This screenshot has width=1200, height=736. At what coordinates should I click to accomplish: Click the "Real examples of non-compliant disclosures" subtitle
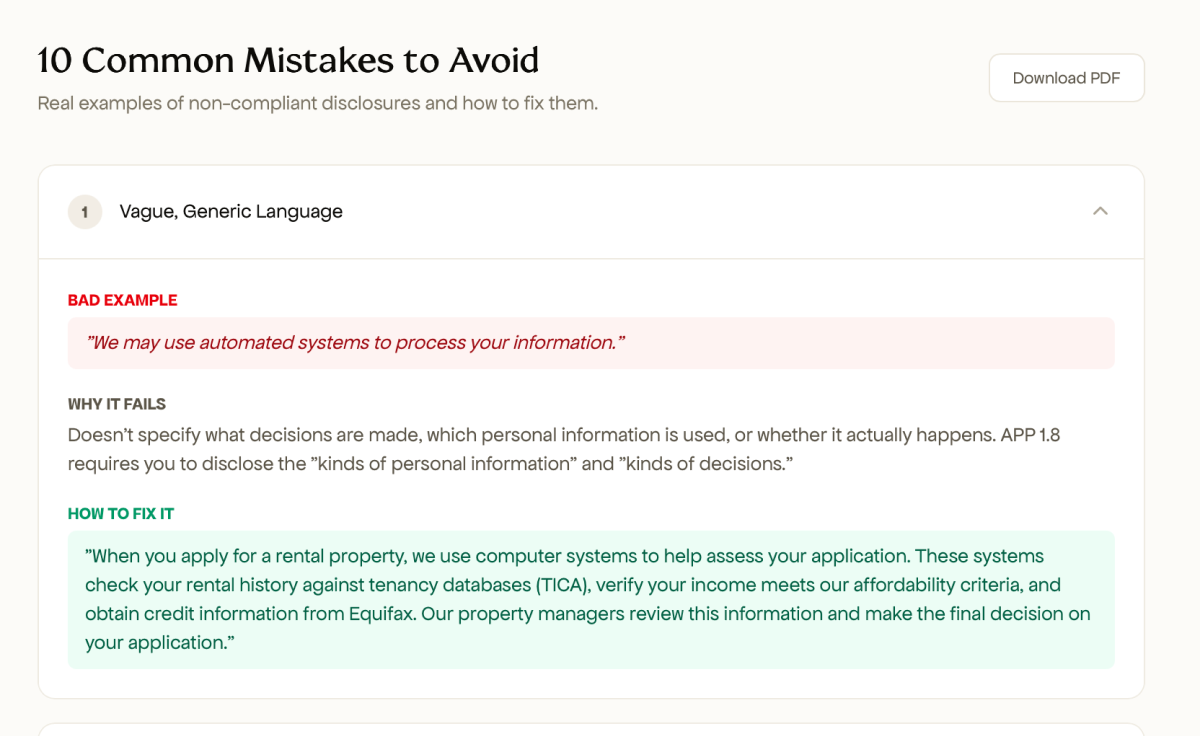(317, 103)
